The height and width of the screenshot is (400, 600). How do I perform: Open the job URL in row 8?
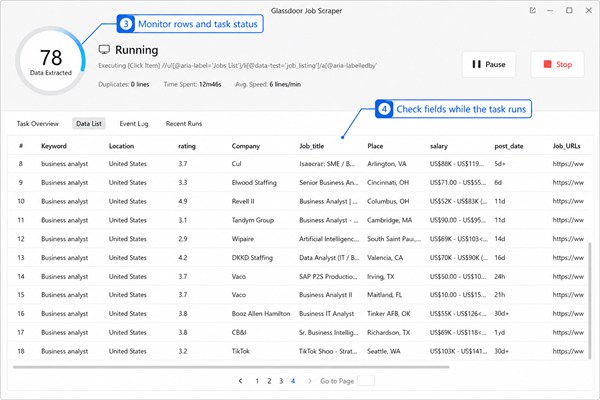568,164
